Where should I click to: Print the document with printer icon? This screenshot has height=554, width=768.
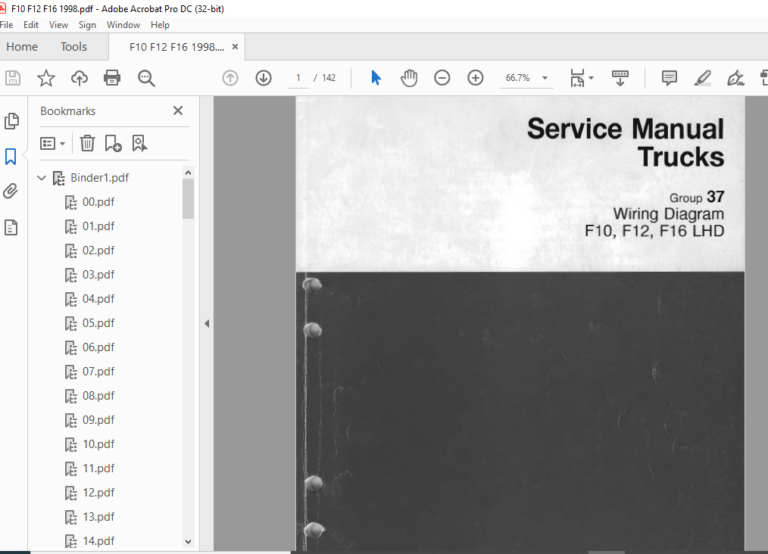pos(112,78)
